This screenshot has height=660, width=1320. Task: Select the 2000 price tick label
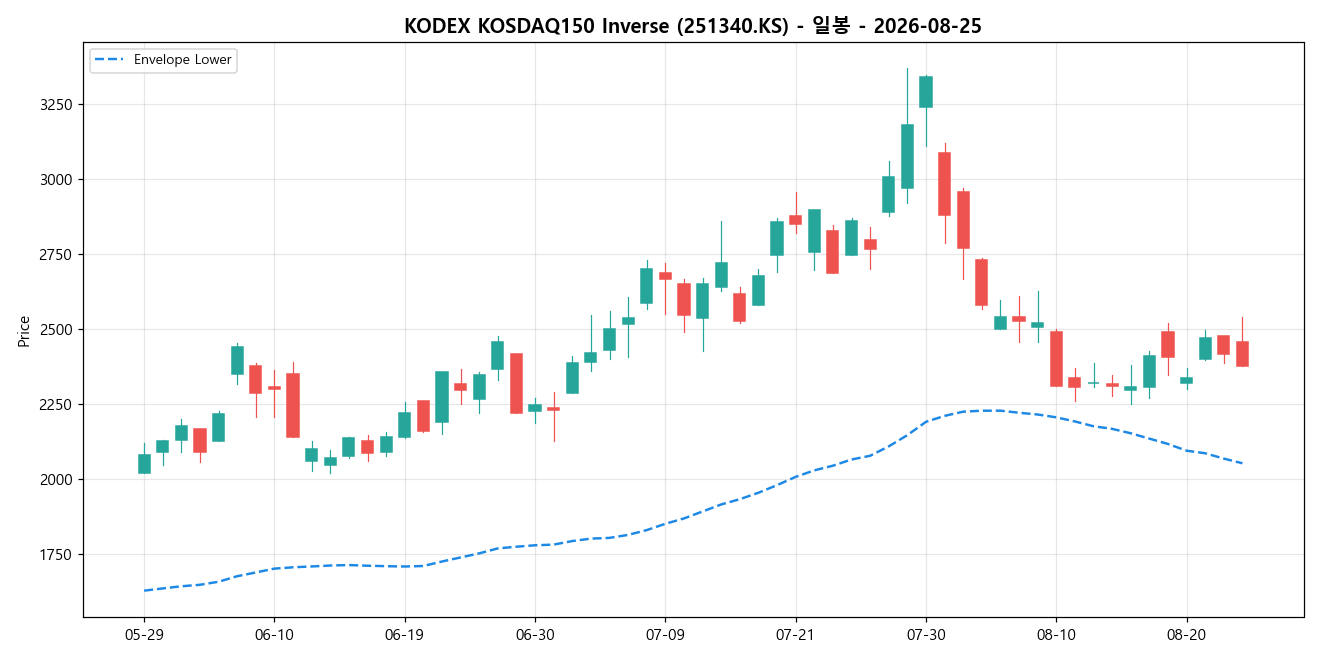coord(56,479)
